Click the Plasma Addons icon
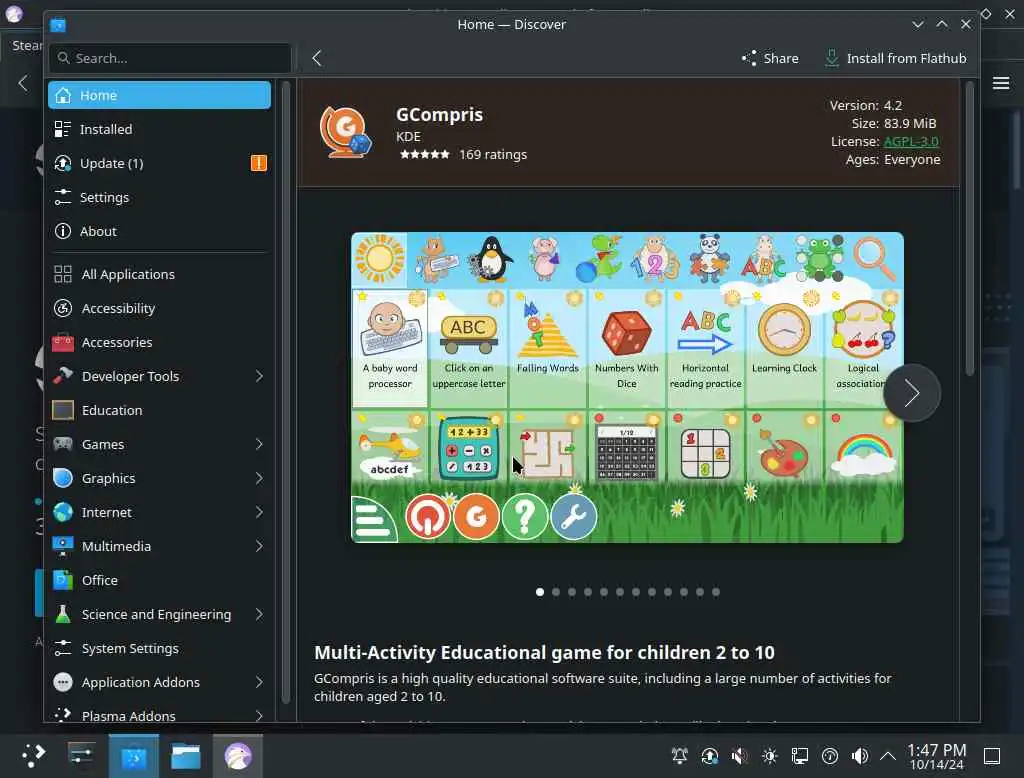 63,715
